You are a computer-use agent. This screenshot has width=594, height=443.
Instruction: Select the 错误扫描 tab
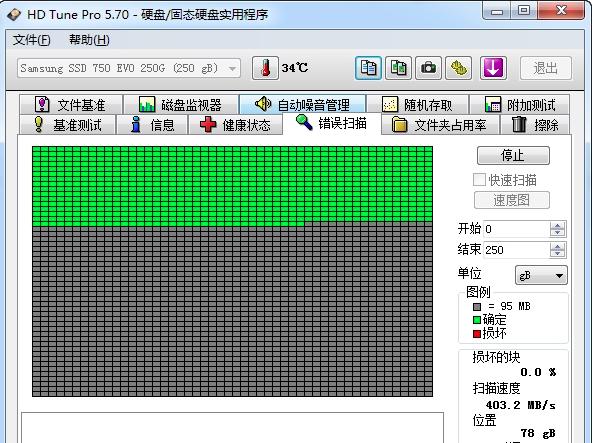[332, 123]
